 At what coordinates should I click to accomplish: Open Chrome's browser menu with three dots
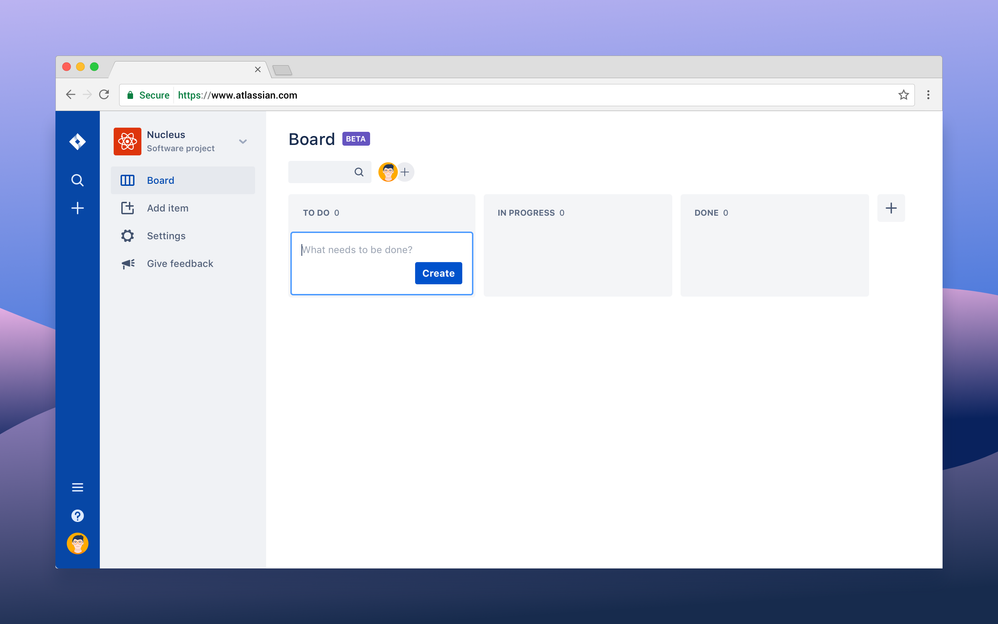[x=927, y=94]
